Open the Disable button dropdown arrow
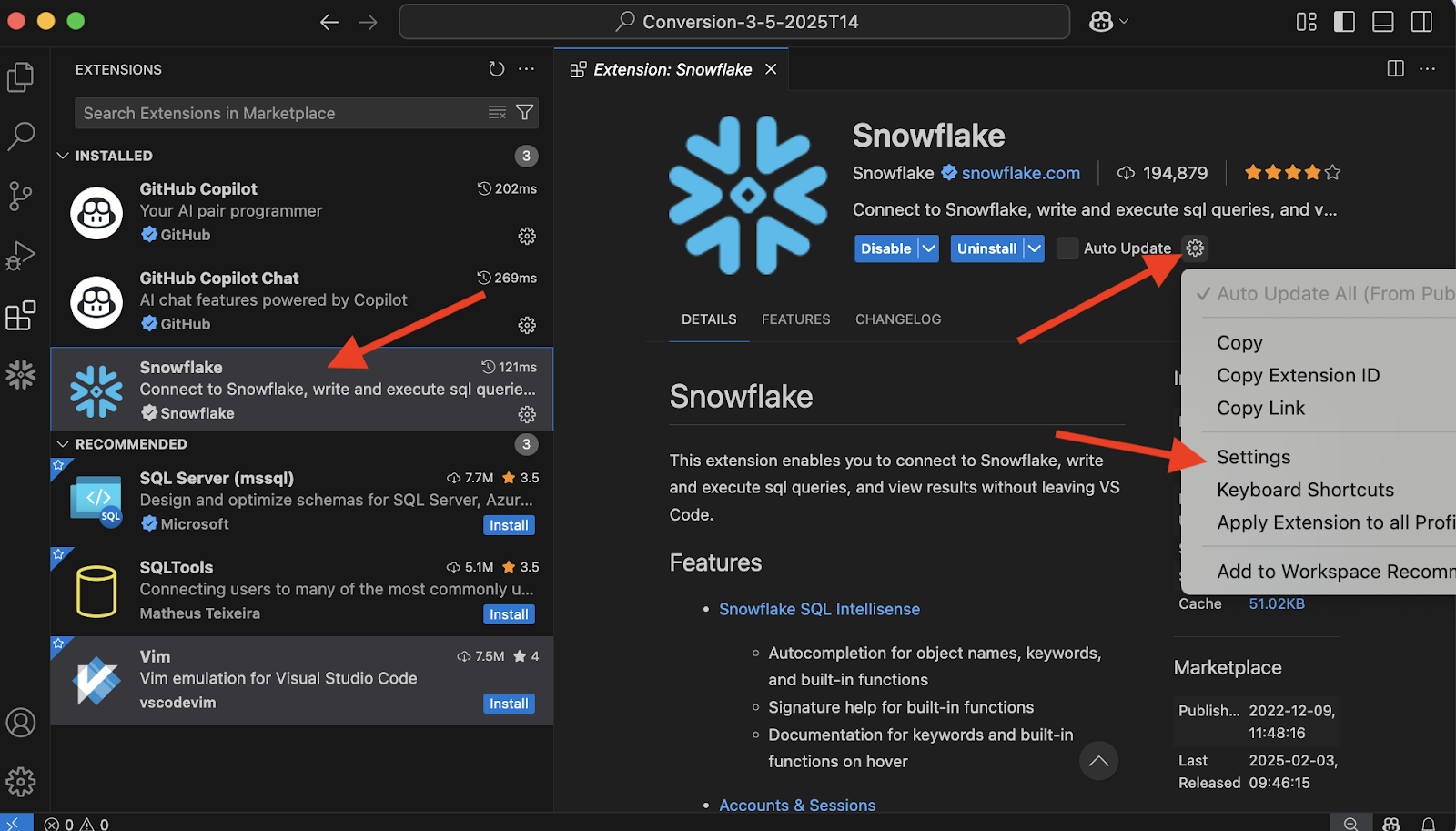Screen dimensions: 1456x831 [928, 248]
